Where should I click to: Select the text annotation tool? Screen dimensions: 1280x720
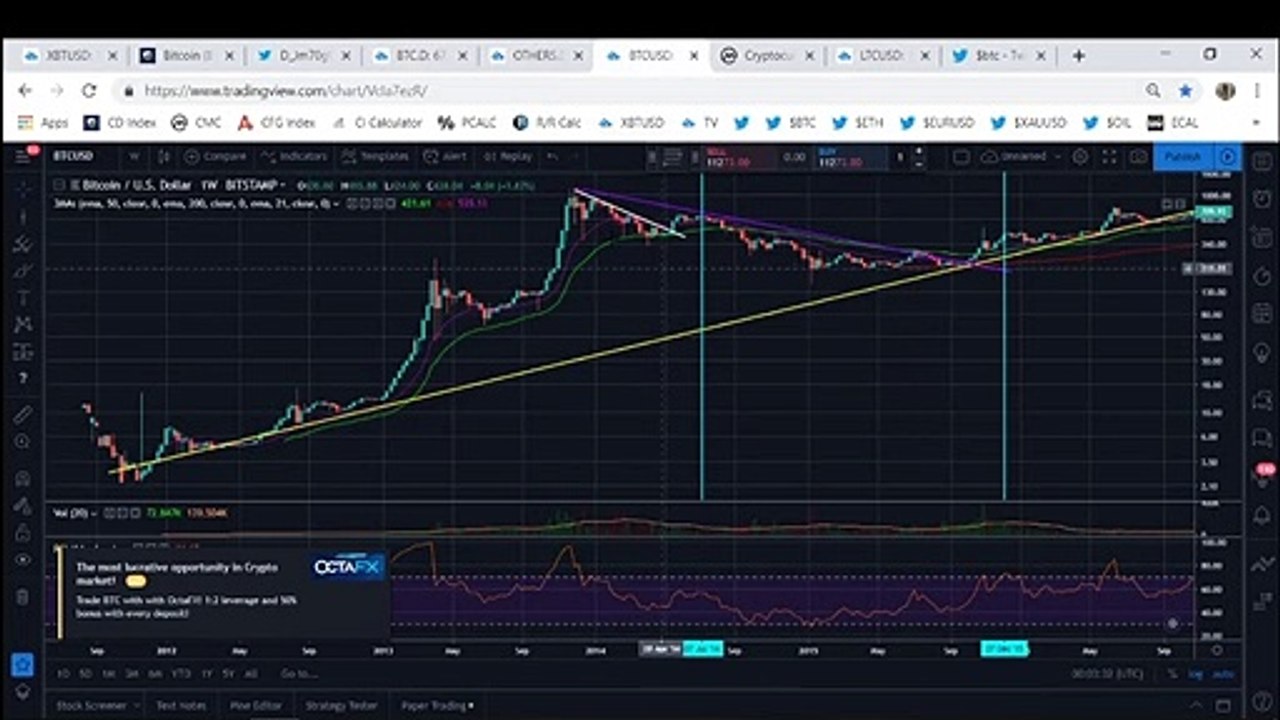click(23, 298)
